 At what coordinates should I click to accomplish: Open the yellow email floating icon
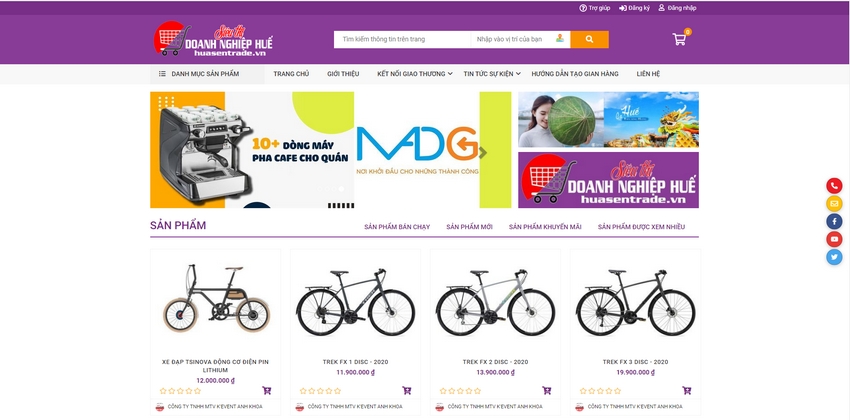834,204
